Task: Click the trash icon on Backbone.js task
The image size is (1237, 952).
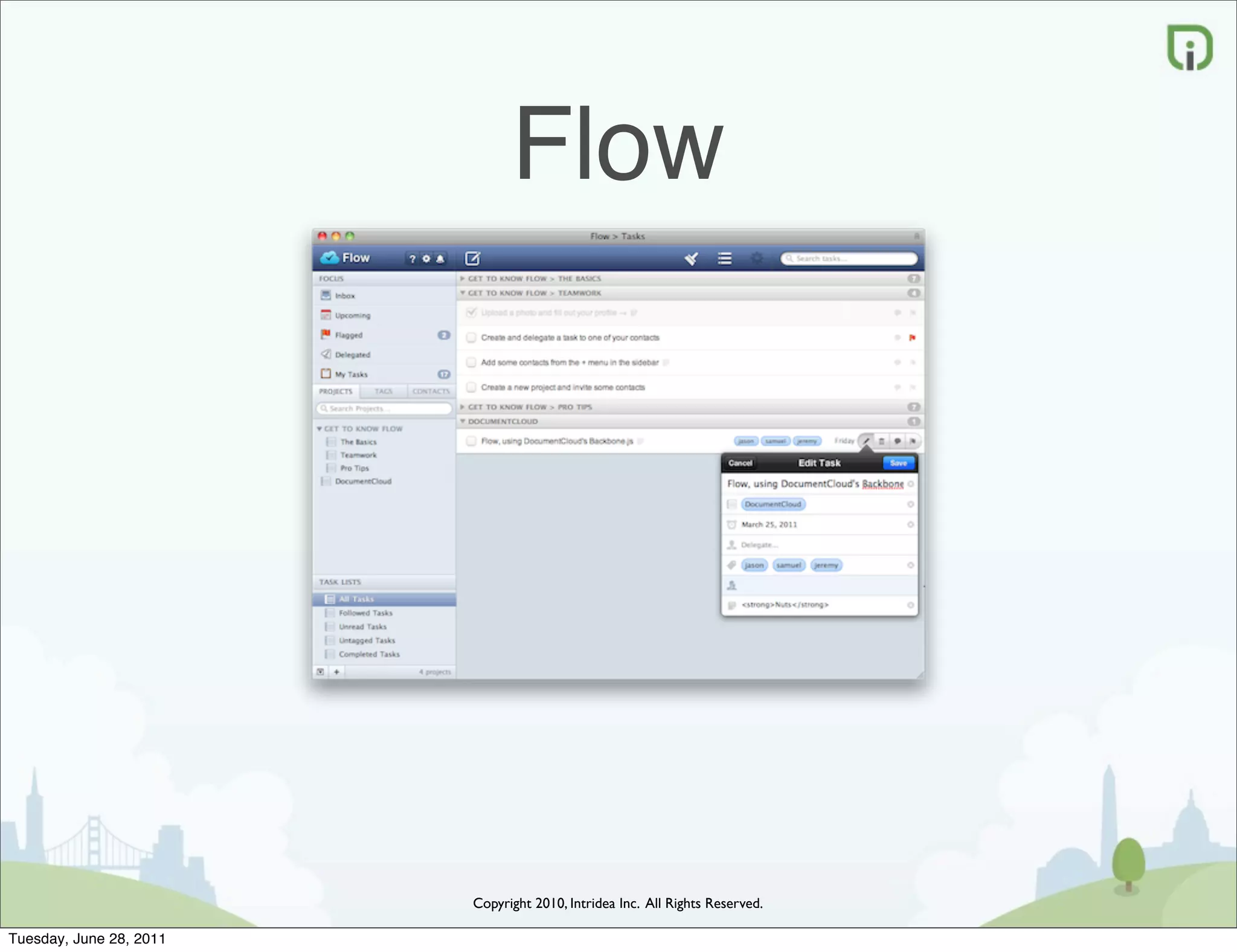Action: (882, 441)
